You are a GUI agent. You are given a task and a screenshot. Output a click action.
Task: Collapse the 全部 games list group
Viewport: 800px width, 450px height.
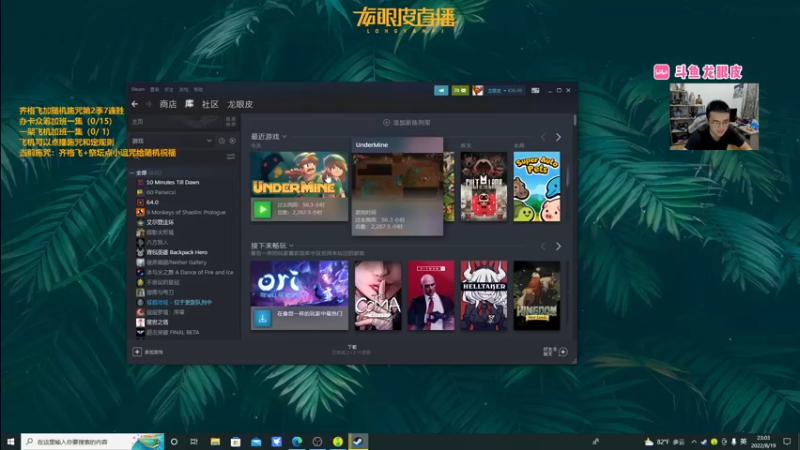[x=132, y=172]
